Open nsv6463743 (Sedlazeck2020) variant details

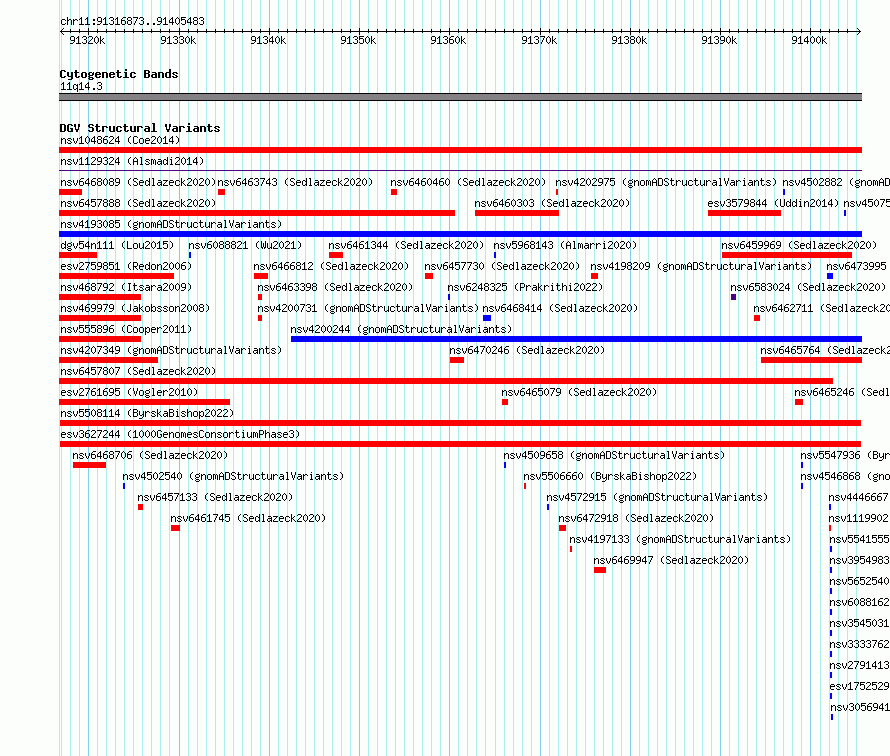[x=295, y=182]
